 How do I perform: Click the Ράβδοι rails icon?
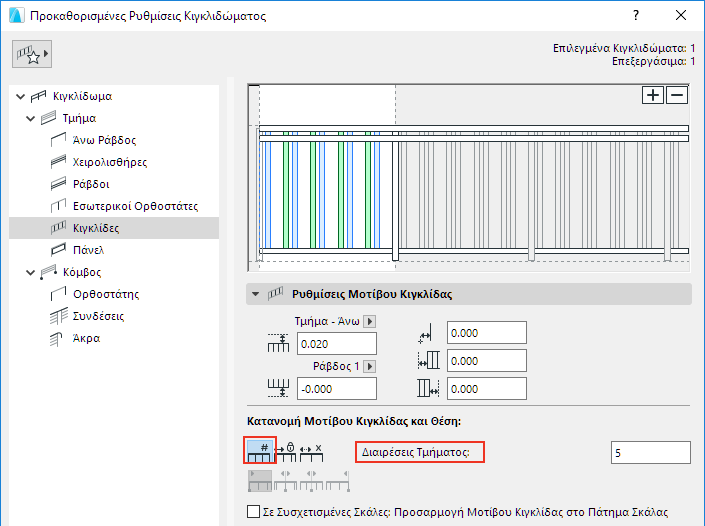58,184
